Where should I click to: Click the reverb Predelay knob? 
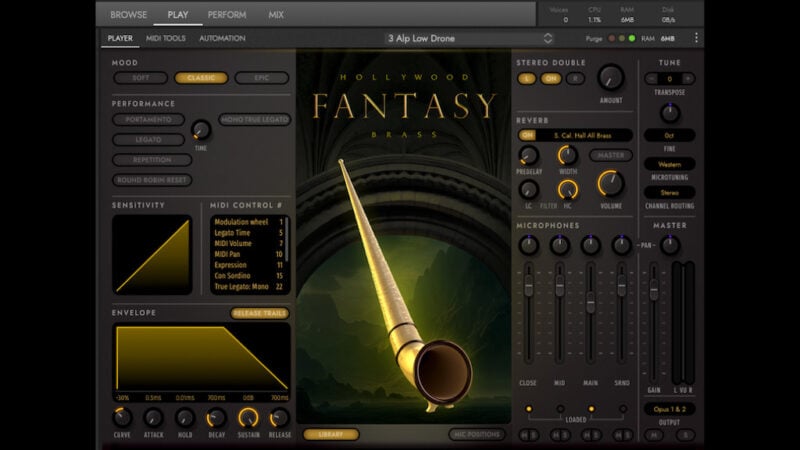coord(529,155)
